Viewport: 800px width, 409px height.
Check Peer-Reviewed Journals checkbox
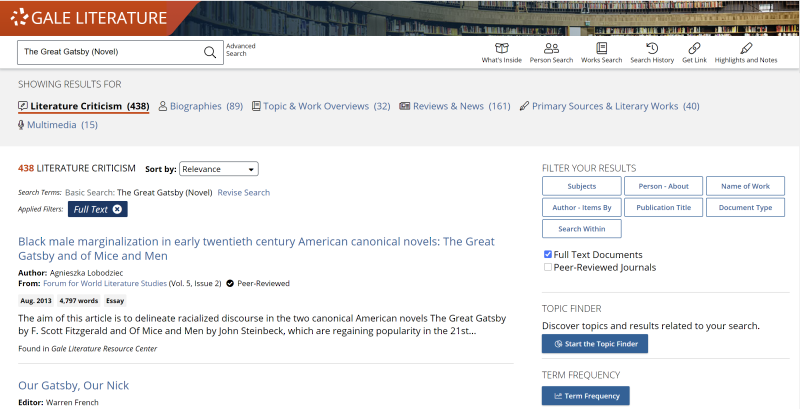click(x=548, y=267)
